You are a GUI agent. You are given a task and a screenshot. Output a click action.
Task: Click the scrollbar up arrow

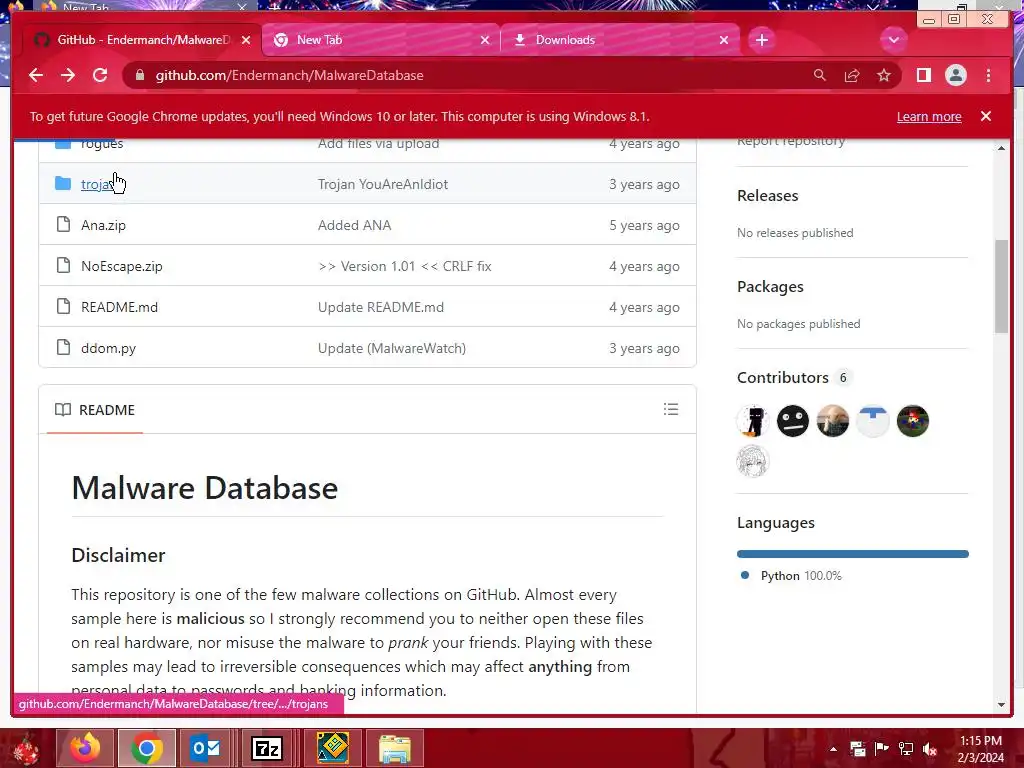tap(1001, 148)
